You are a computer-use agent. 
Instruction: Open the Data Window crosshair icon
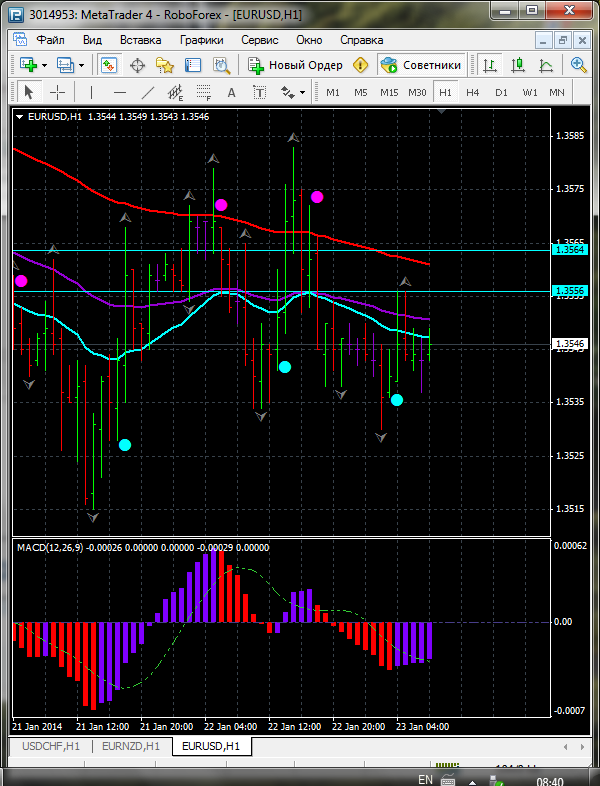point(137,65)
